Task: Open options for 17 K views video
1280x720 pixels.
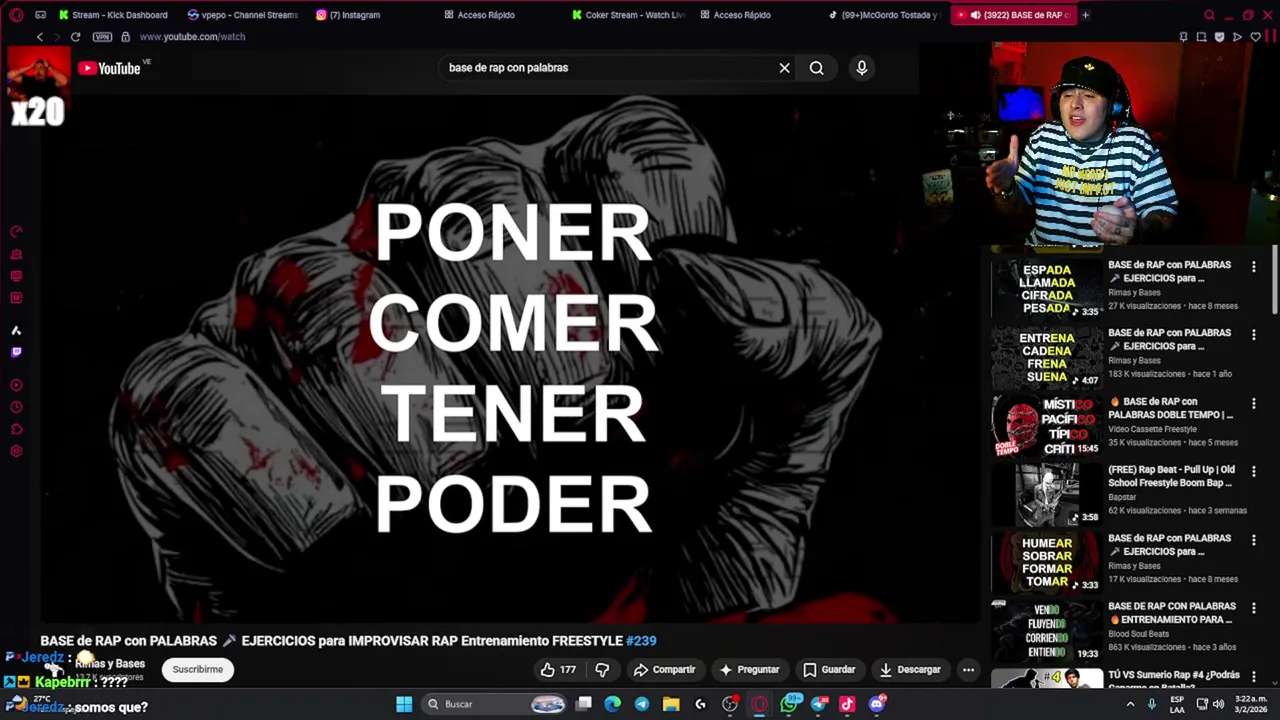Action: pyautogui.click(x=1253, y=540)
